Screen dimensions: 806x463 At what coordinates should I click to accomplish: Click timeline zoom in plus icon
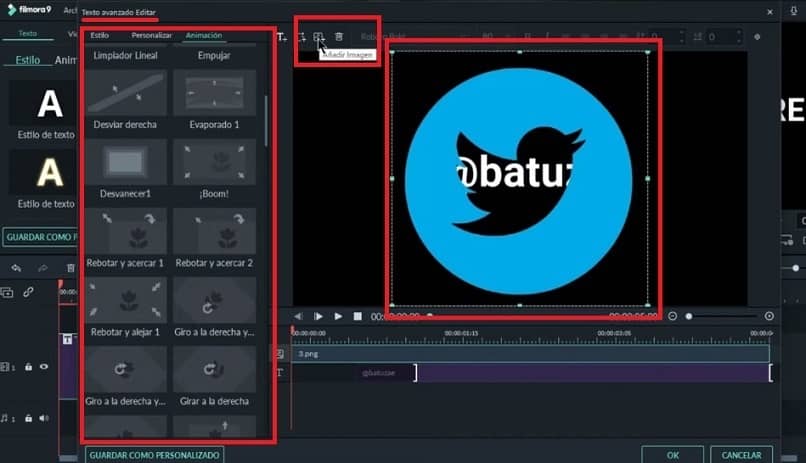tap(769, 316)
